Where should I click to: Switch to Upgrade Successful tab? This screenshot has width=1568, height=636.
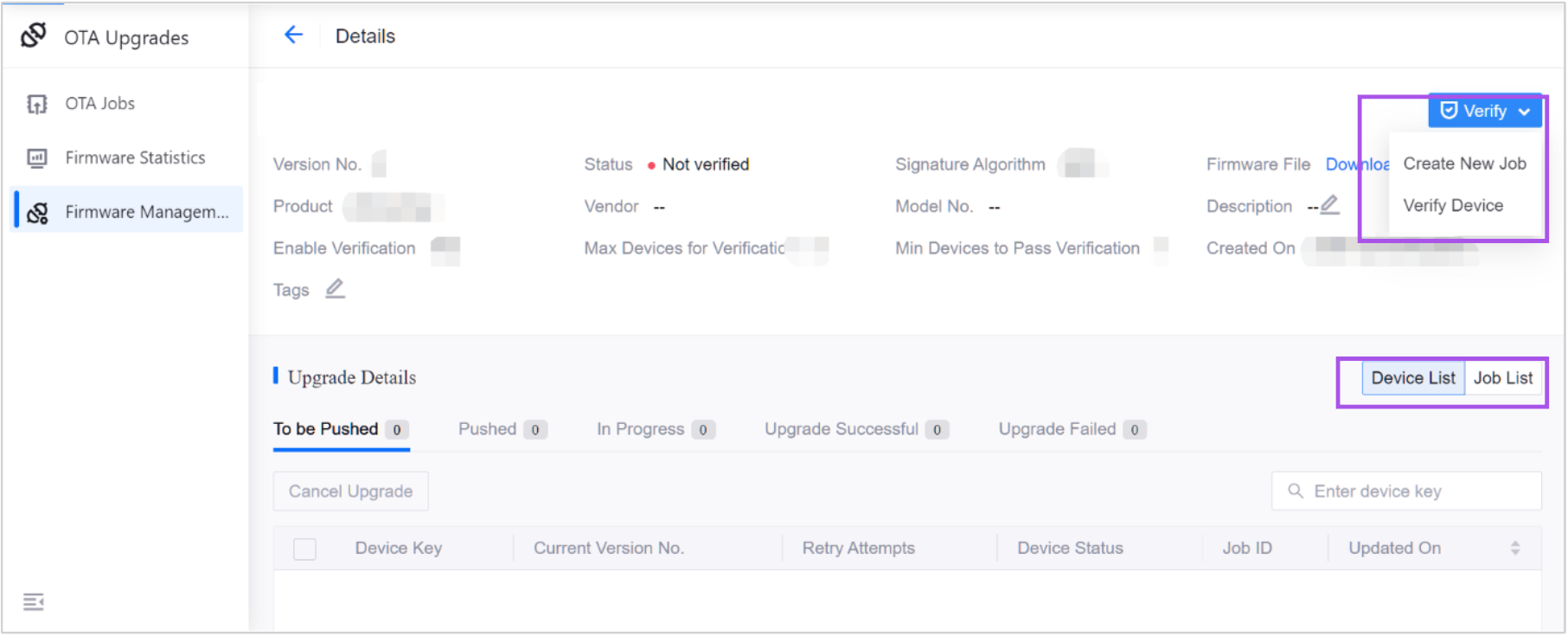coord(856,429)
